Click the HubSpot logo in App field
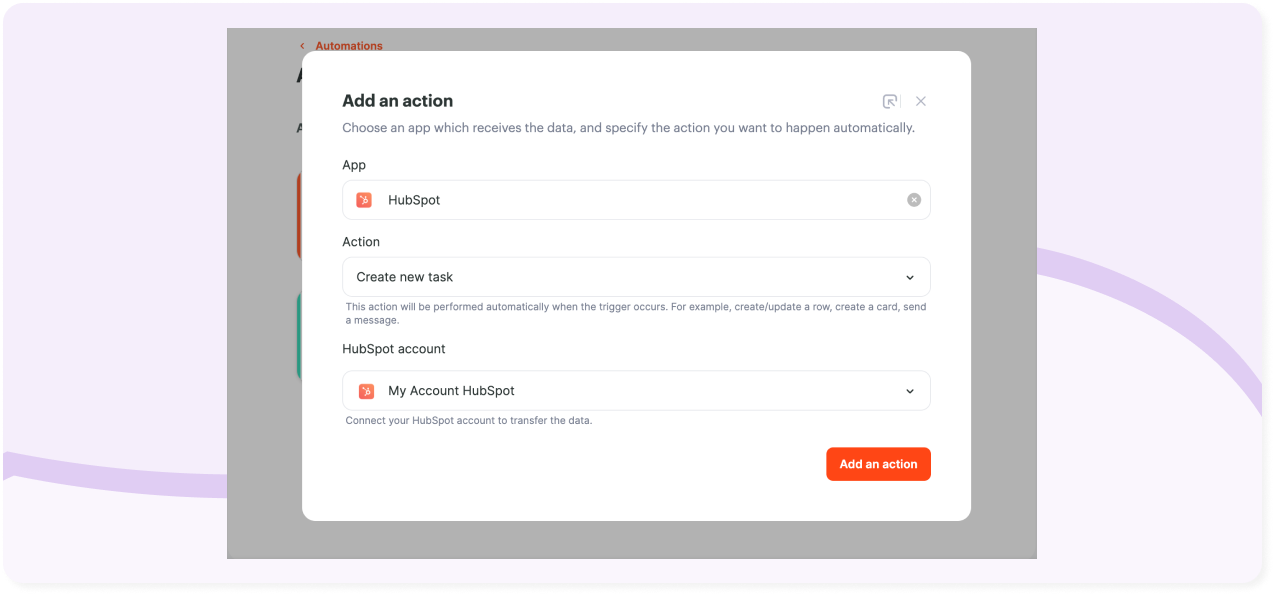This screenshot has height=596, width=1275. (x=365, y=200)
